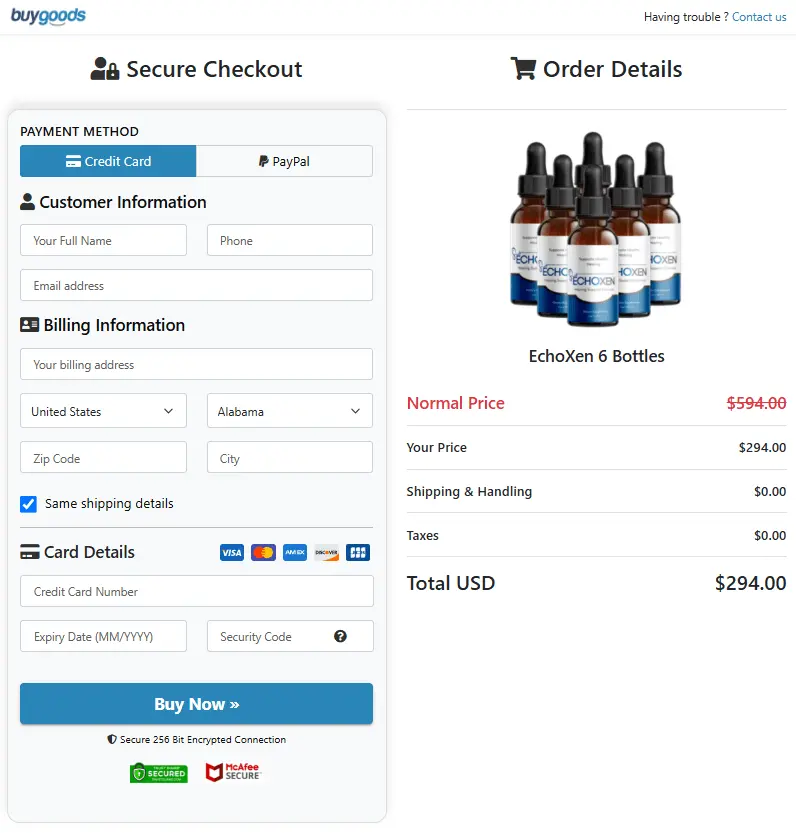The width and height of the screenshot is (796, 833).
Task: Change the state from Alabama
Action: click(x=289, y=410)
